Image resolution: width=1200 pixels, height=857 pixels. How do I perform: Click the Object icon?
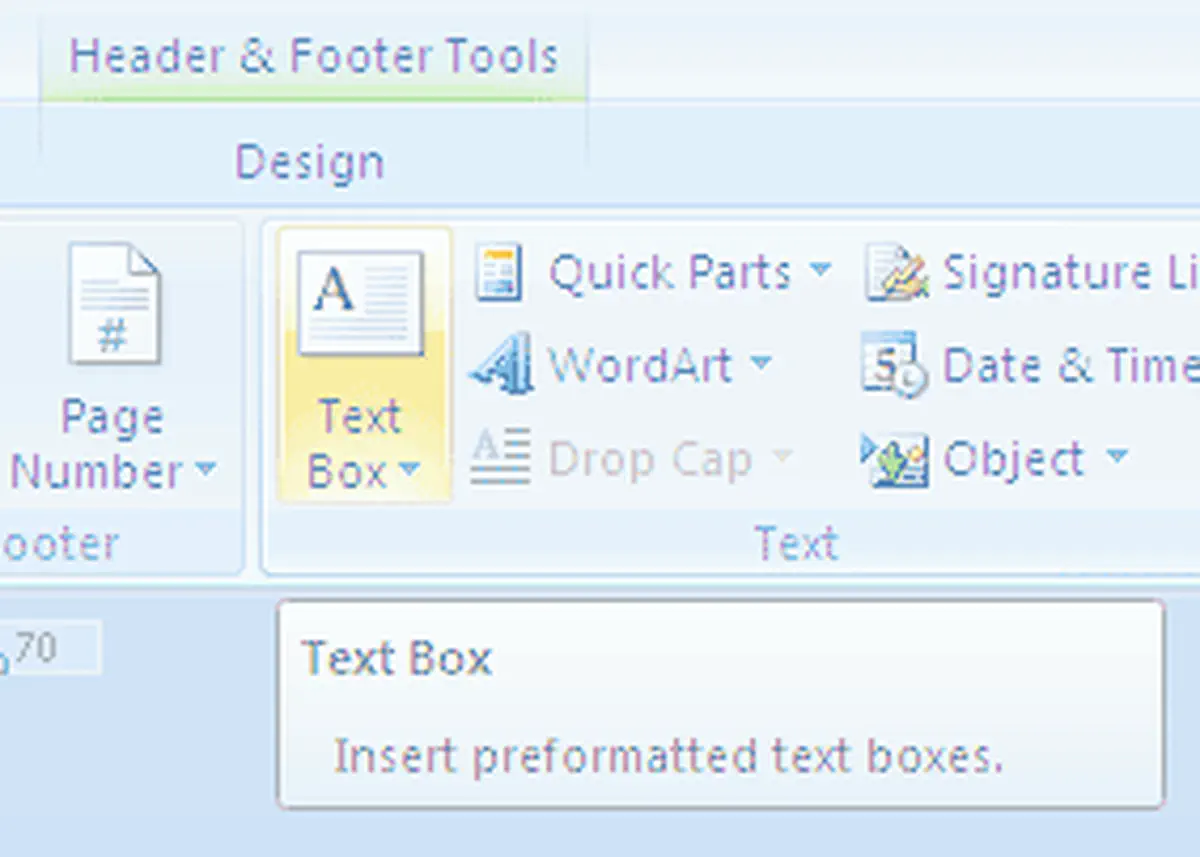(894, 460)
